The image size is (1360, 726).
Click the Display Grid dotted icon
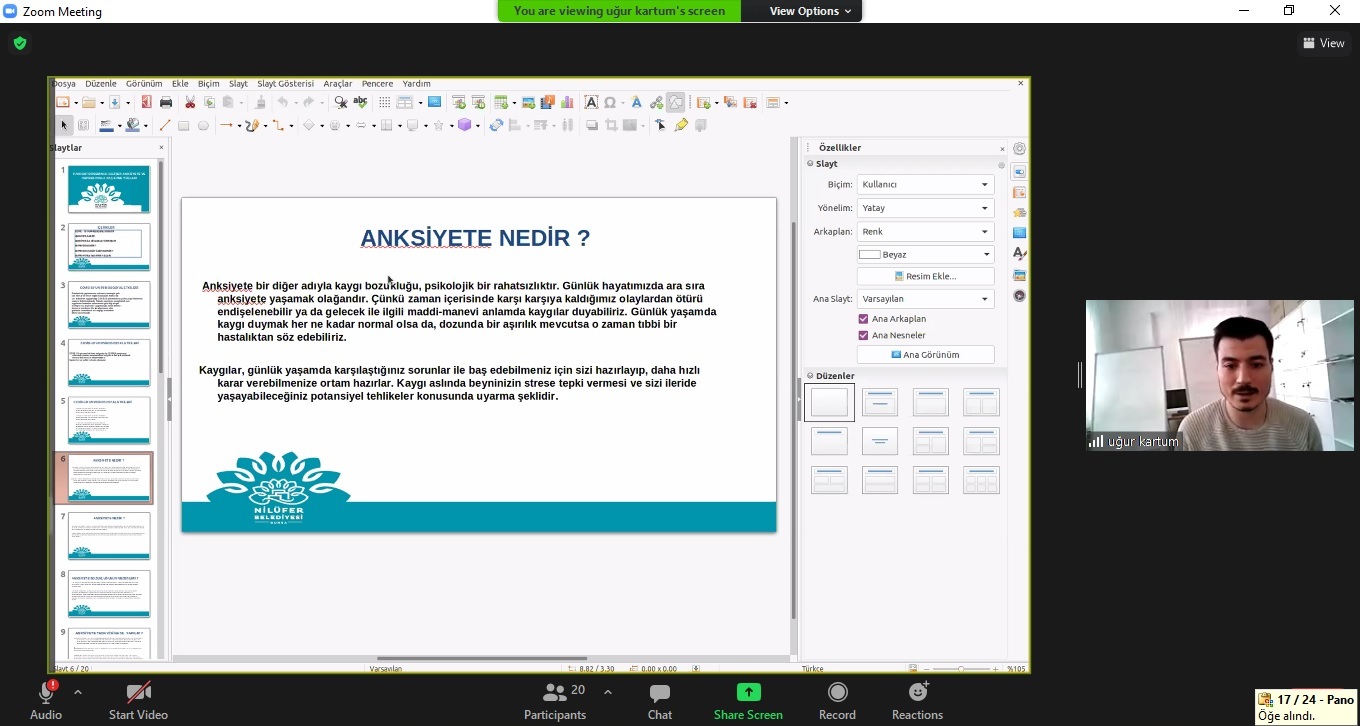[384, 102]
